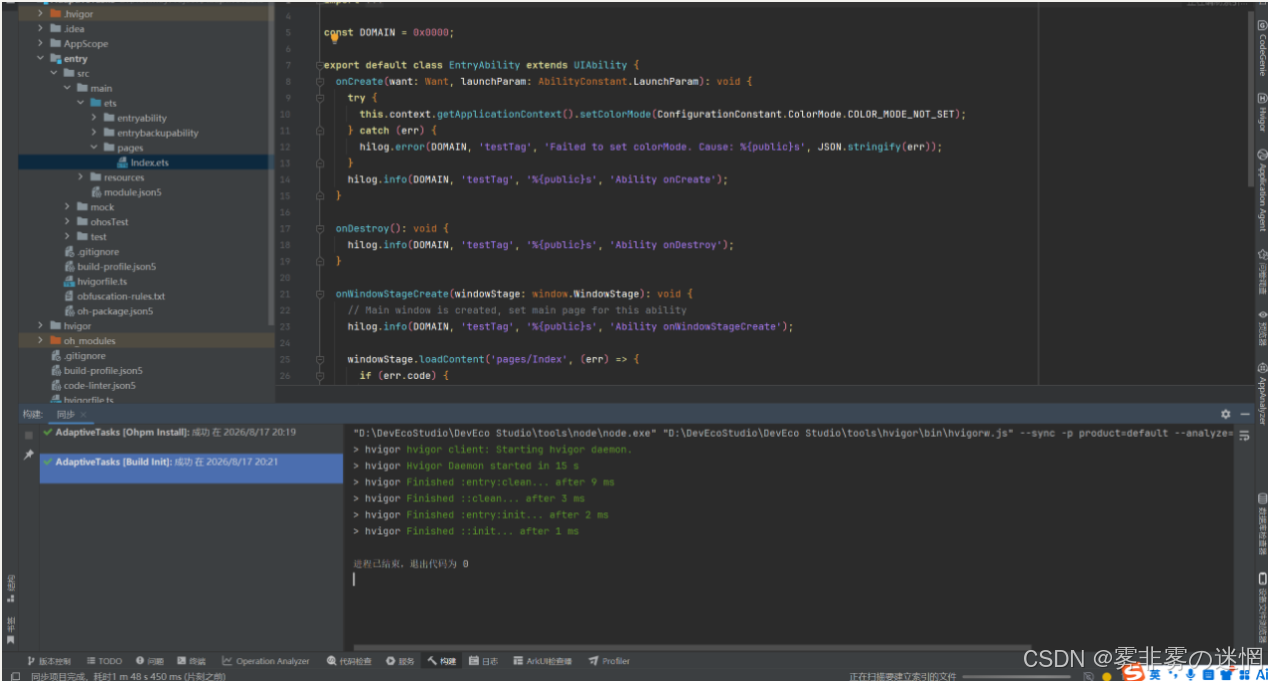Open the 服务 services tool window
This screenshot has width=1268, height=681.
pyautogui.click(x=400, y=661)
